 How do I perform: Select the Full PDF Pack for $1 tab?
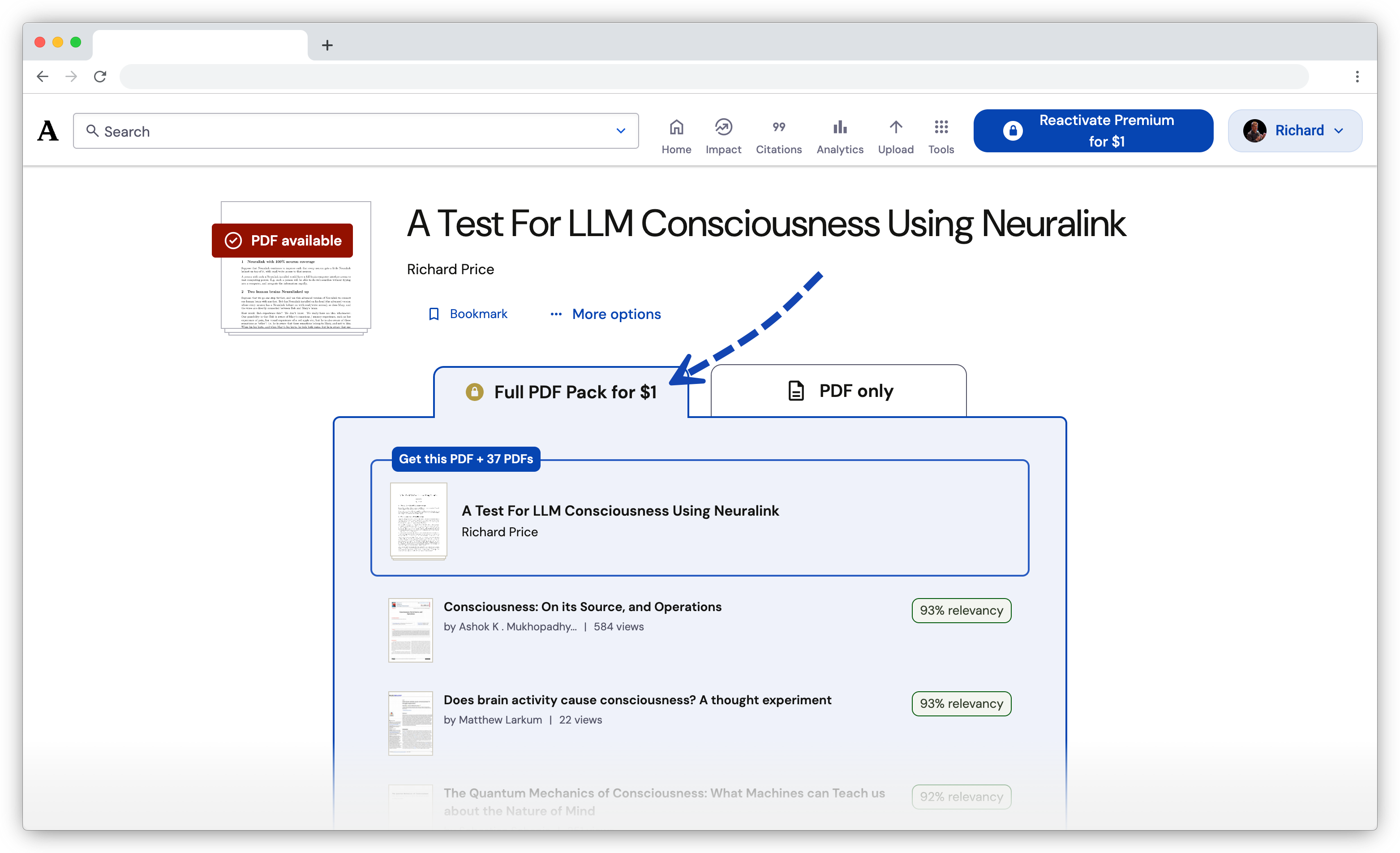561,392
